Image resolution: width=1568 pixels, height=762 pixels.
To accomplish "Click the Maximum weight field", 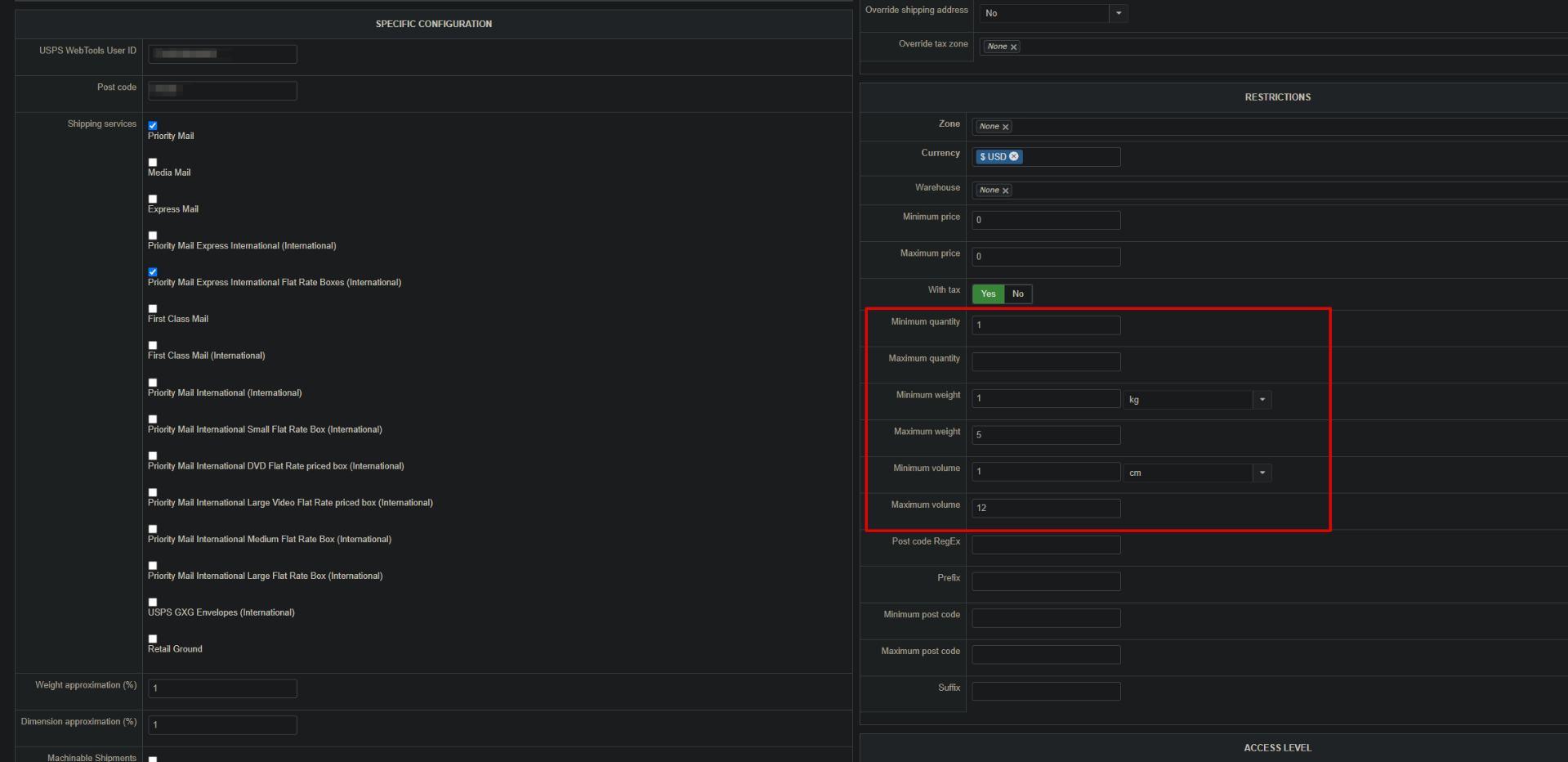I will click(1046, 435).
